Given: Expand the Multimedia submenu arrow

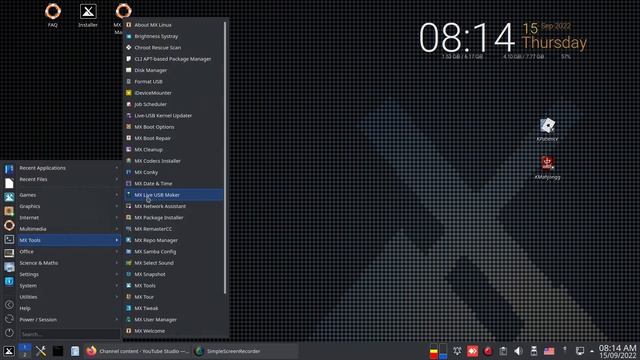Looking at the screenshot, I should pos(117,229).
